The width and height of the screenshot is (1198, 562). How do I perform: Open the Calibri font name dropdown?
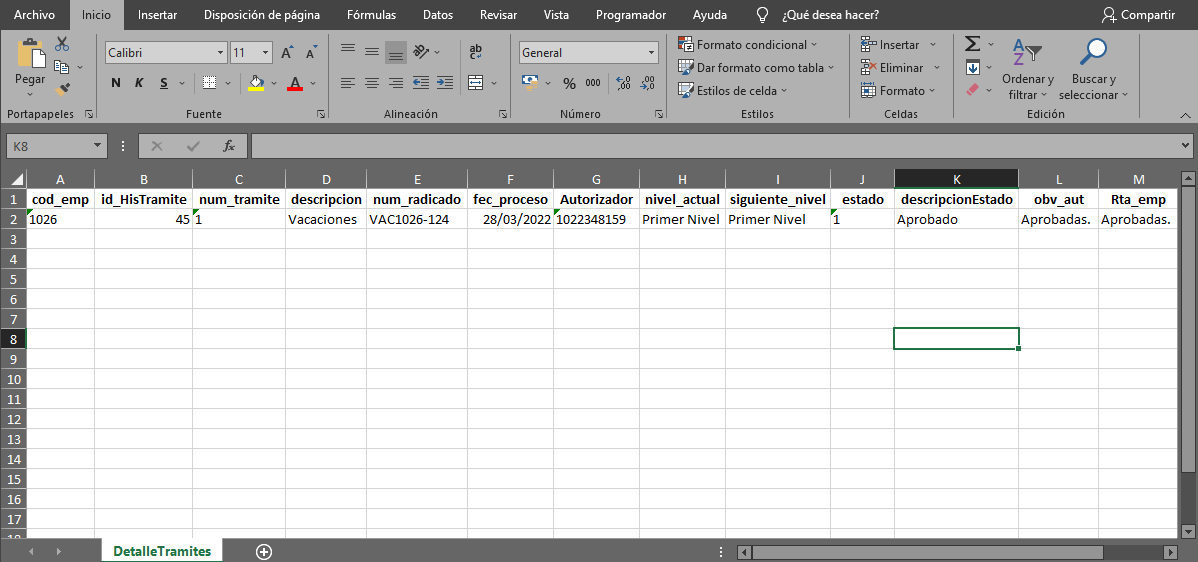[x=221, y=53]
